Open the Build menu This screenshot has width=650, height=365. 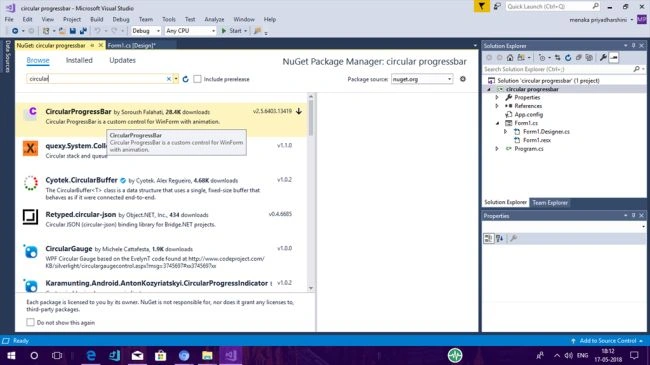tap(97, 19)
